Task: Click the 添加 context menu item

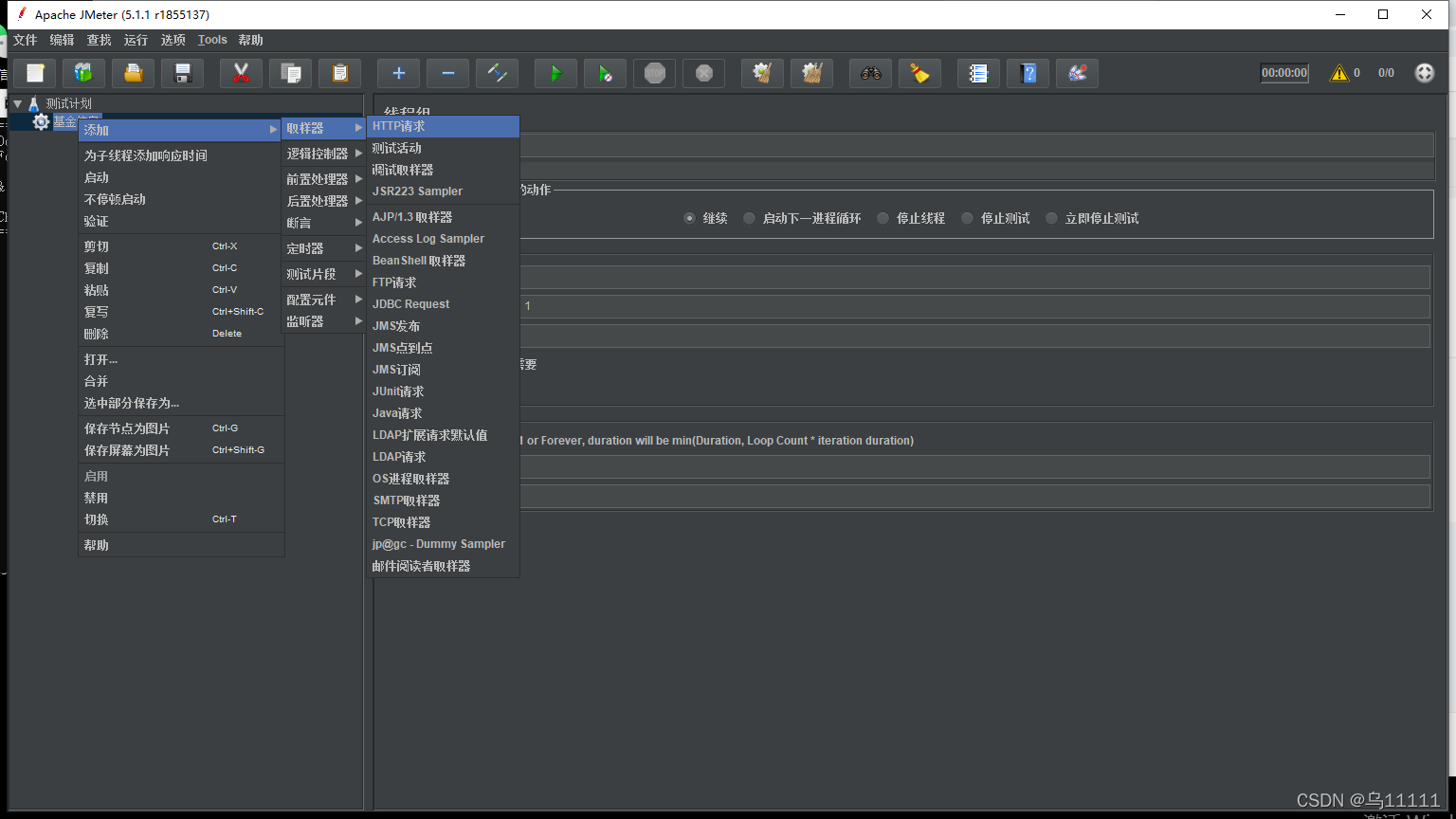Action: pyautogui.click(x=181, y=130)
